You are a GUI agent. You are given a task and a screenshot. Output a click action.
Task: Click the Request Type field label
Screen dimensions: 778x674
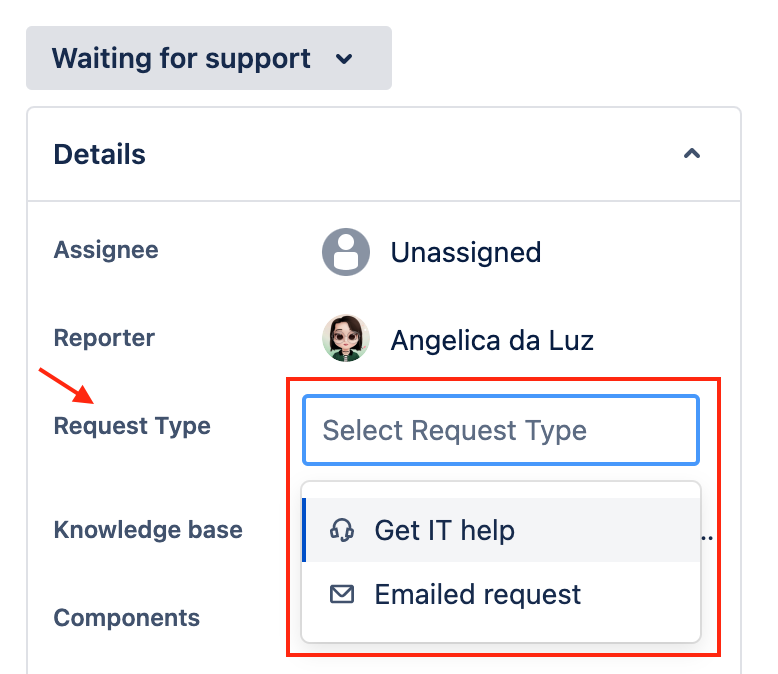(x=132, y=426)
